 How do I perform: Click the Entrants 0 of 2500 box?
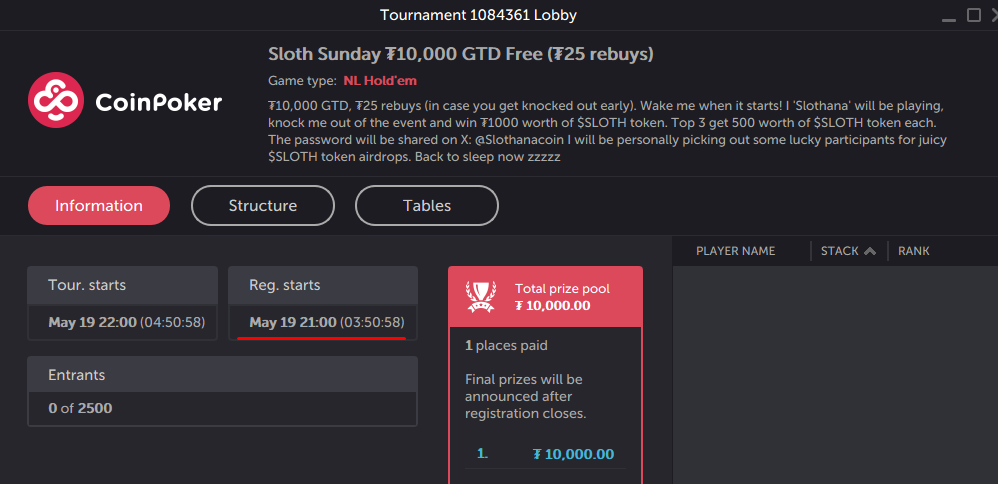click(222, 391)
